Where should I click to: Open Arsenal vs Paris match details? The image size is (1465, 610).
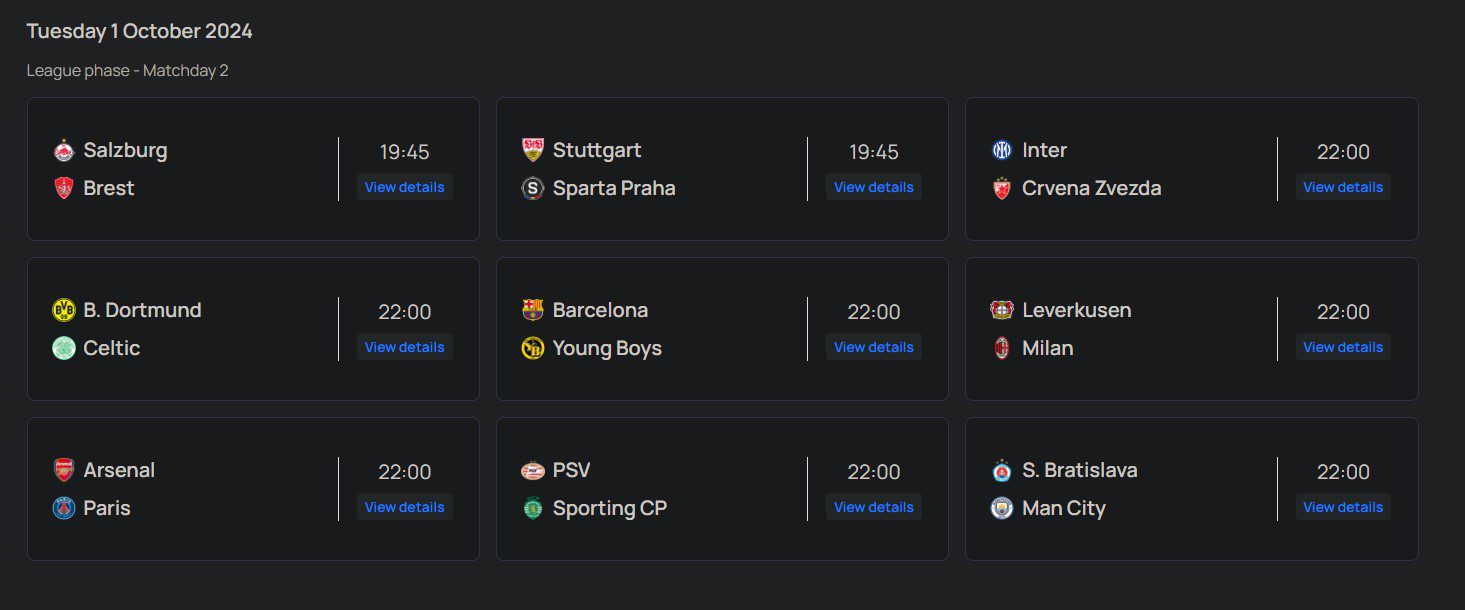[404, 507]
